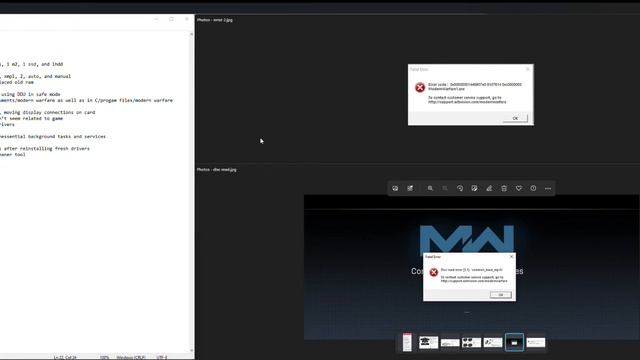
Task: Click OK in the disc read error photo
Action: click(x=501, y=295)
